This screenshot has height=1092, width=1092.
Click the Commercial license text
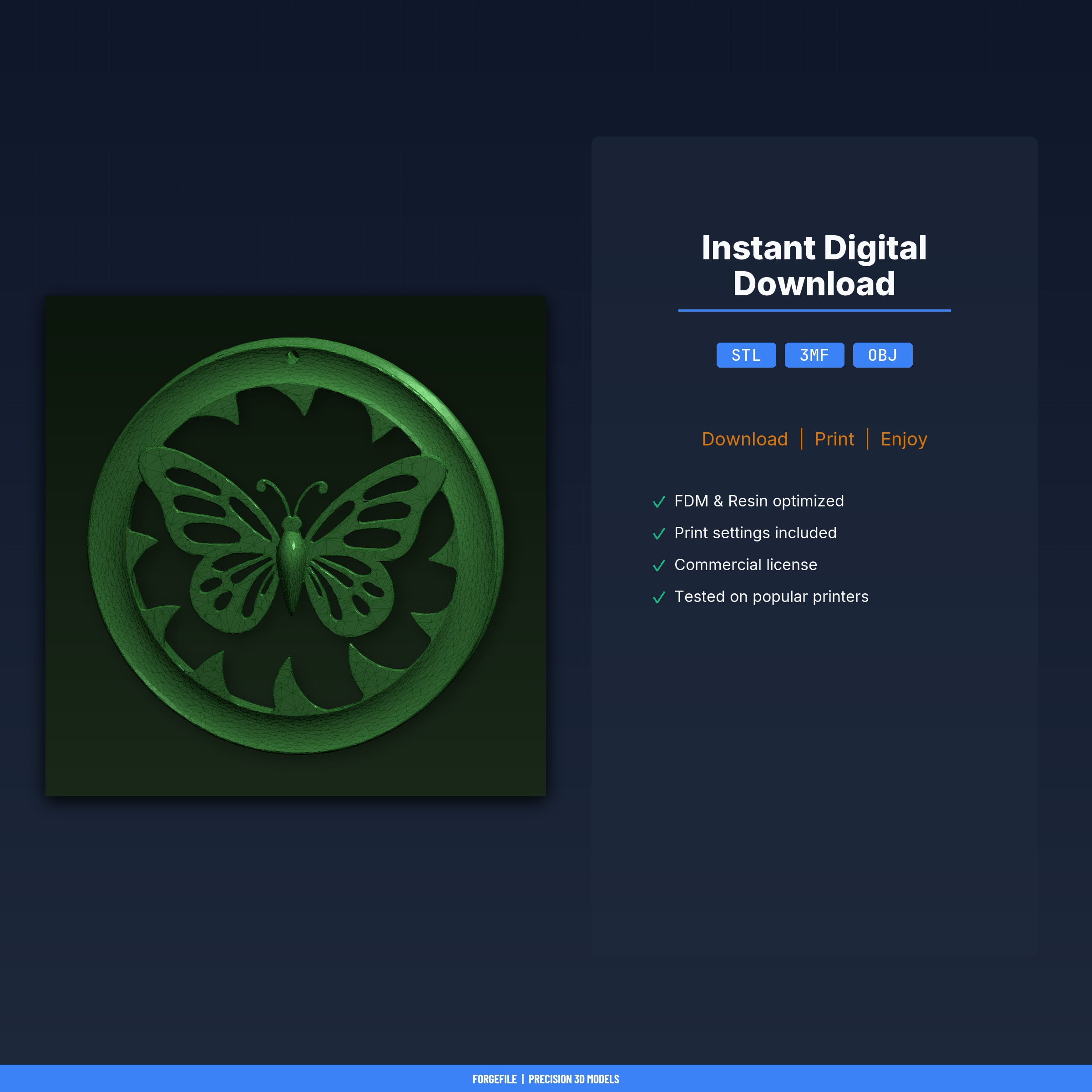[x=746, y=565]
